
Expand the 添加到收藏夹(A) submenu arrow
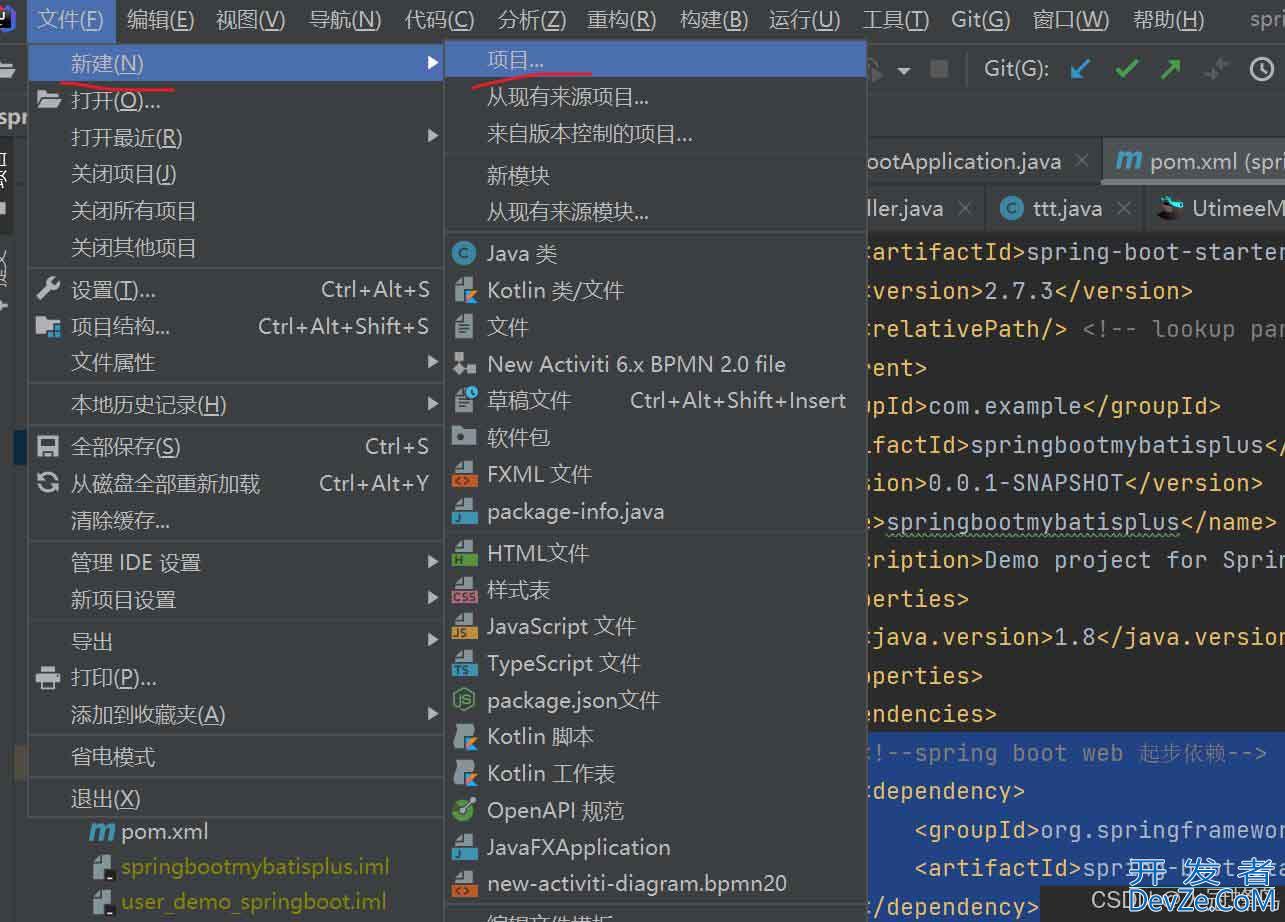pyautogui.click(x=432, y=714)
